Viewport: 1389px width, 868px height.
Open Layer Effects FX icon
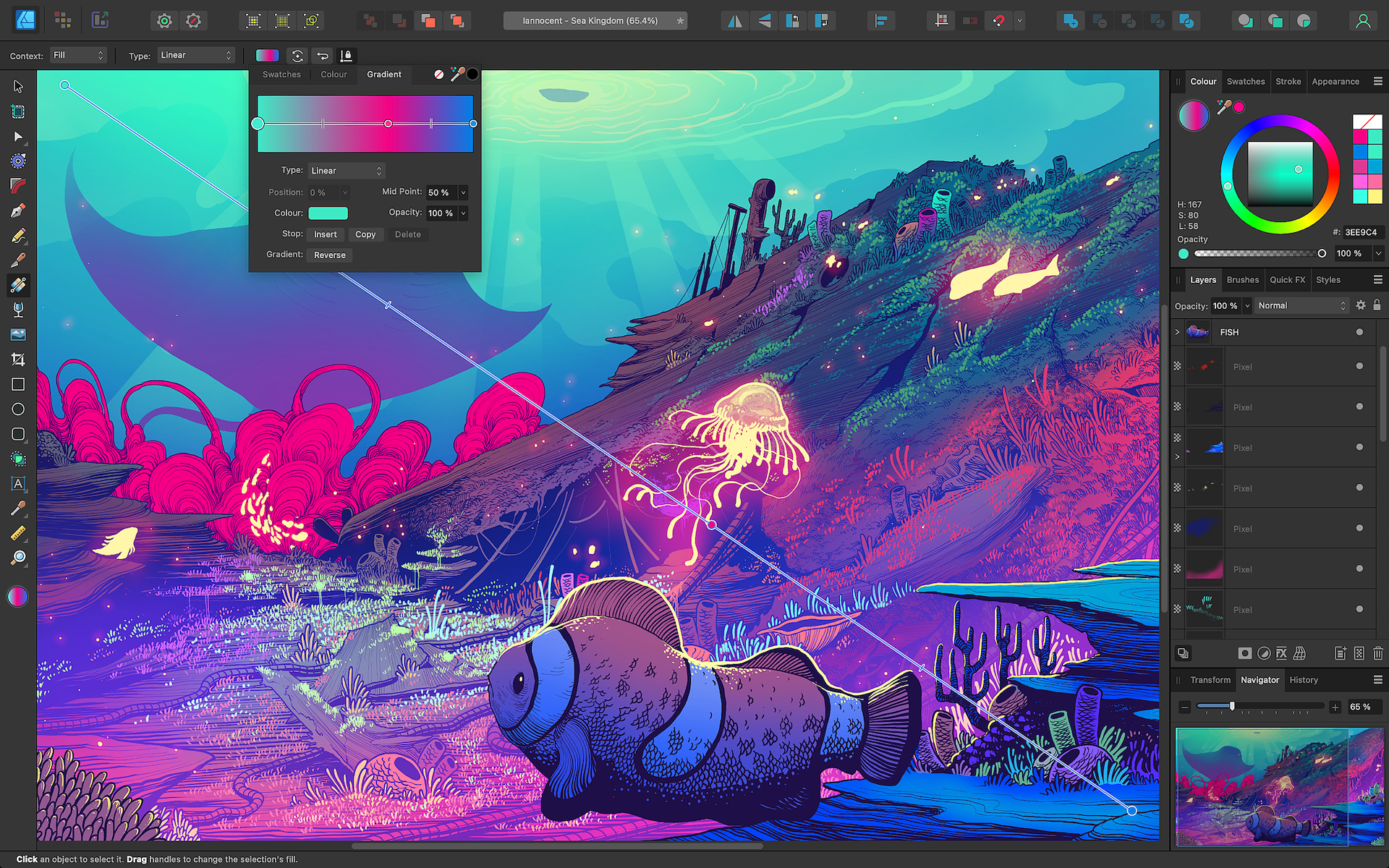[1281, 653]
